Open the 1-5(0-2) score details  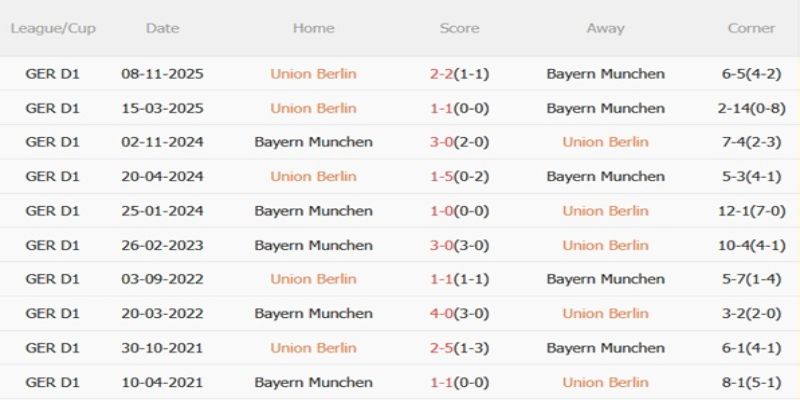click(x=459, y=176)
